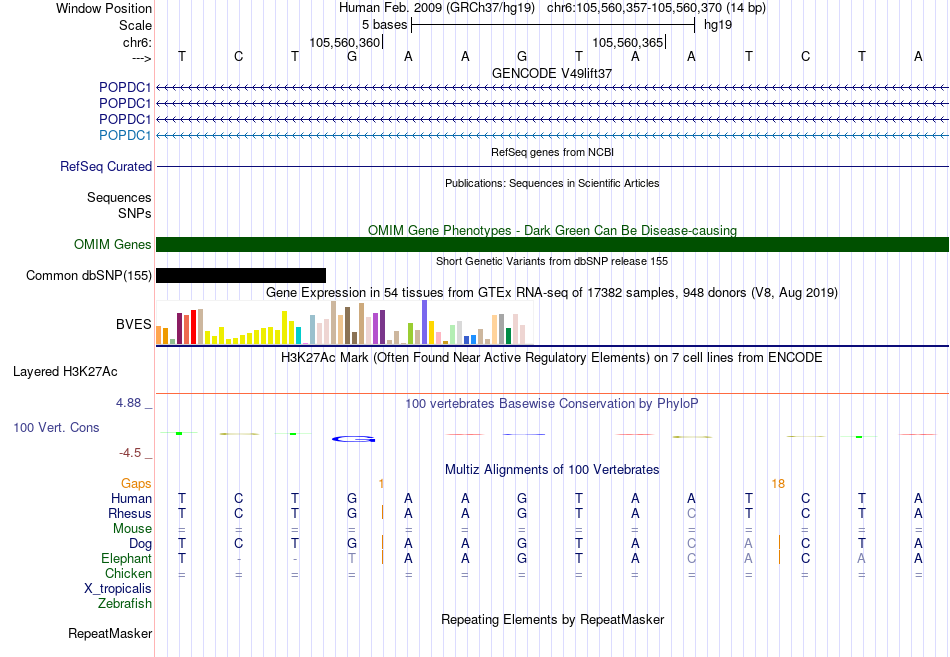Click the H3K27Ac Mark track title
950x657 pixels.
point(552,358)
